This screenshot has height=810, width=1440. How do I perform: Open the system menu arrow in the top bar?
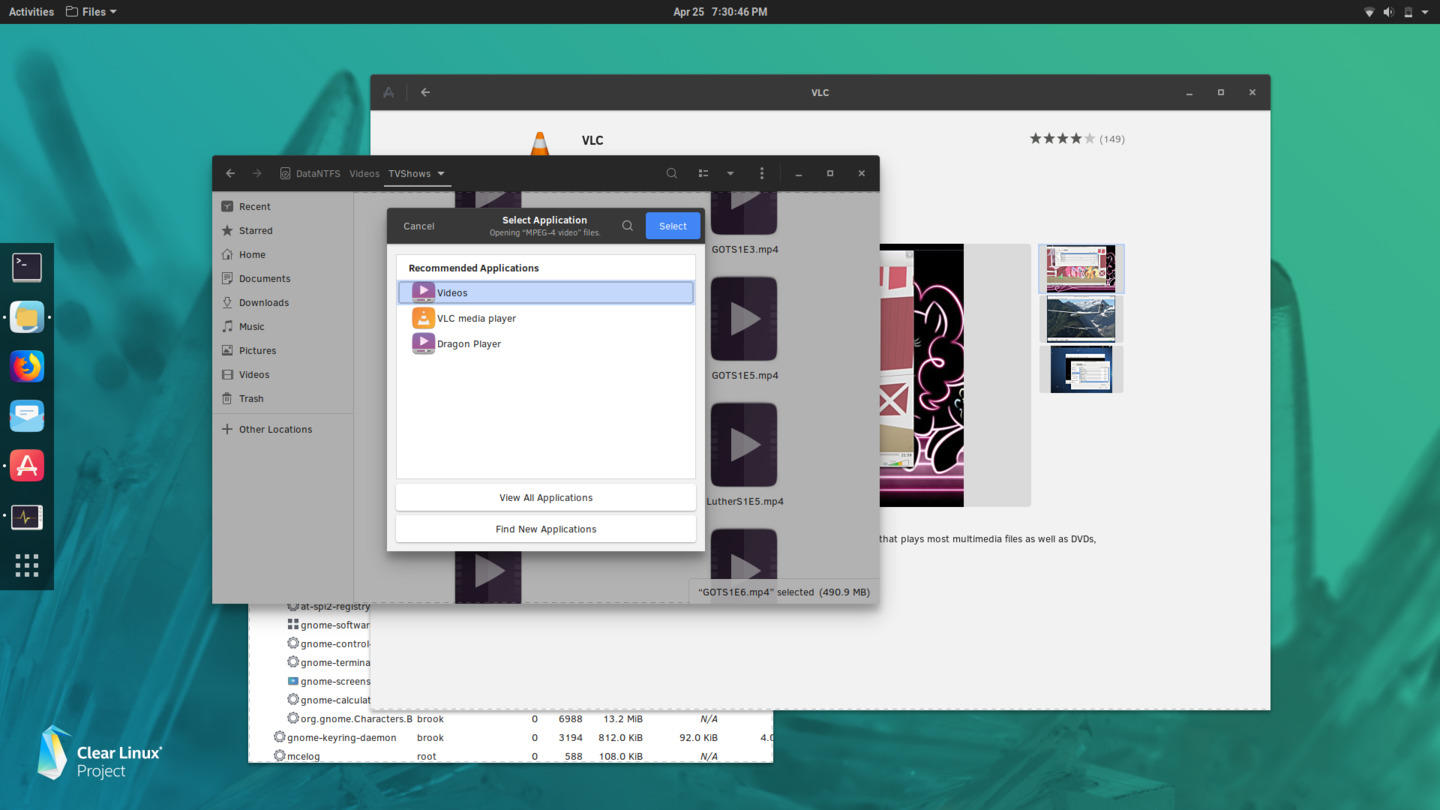click(x=1425, y=12)
